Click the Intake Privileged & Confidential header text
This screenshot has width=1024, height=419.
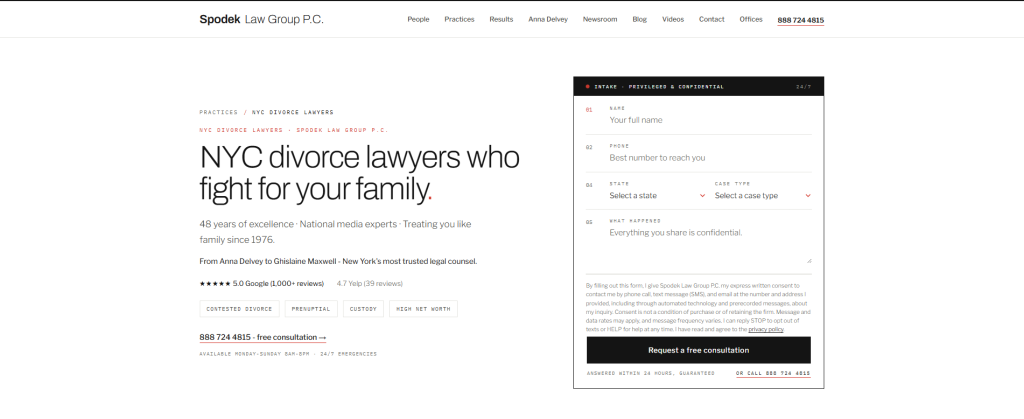658,87
